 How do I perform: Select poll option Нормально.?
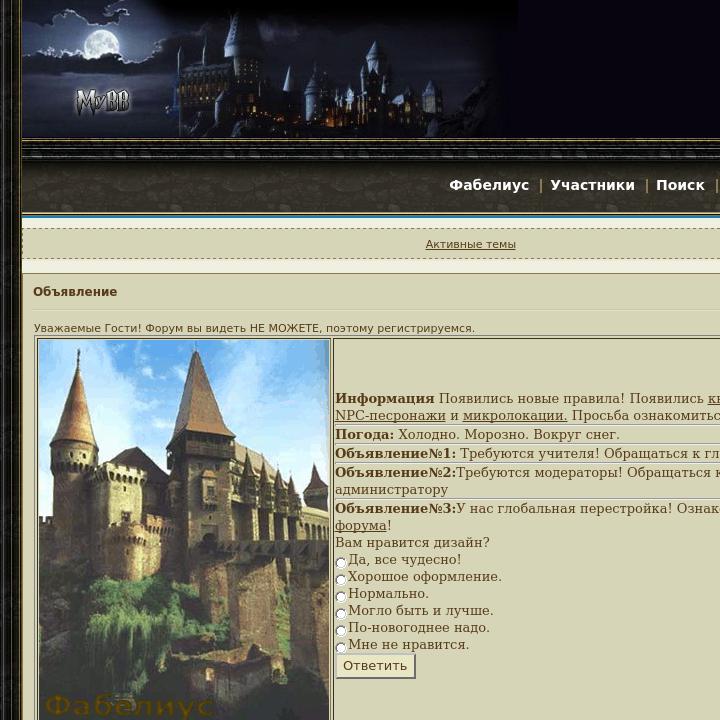tap(341, 596)
